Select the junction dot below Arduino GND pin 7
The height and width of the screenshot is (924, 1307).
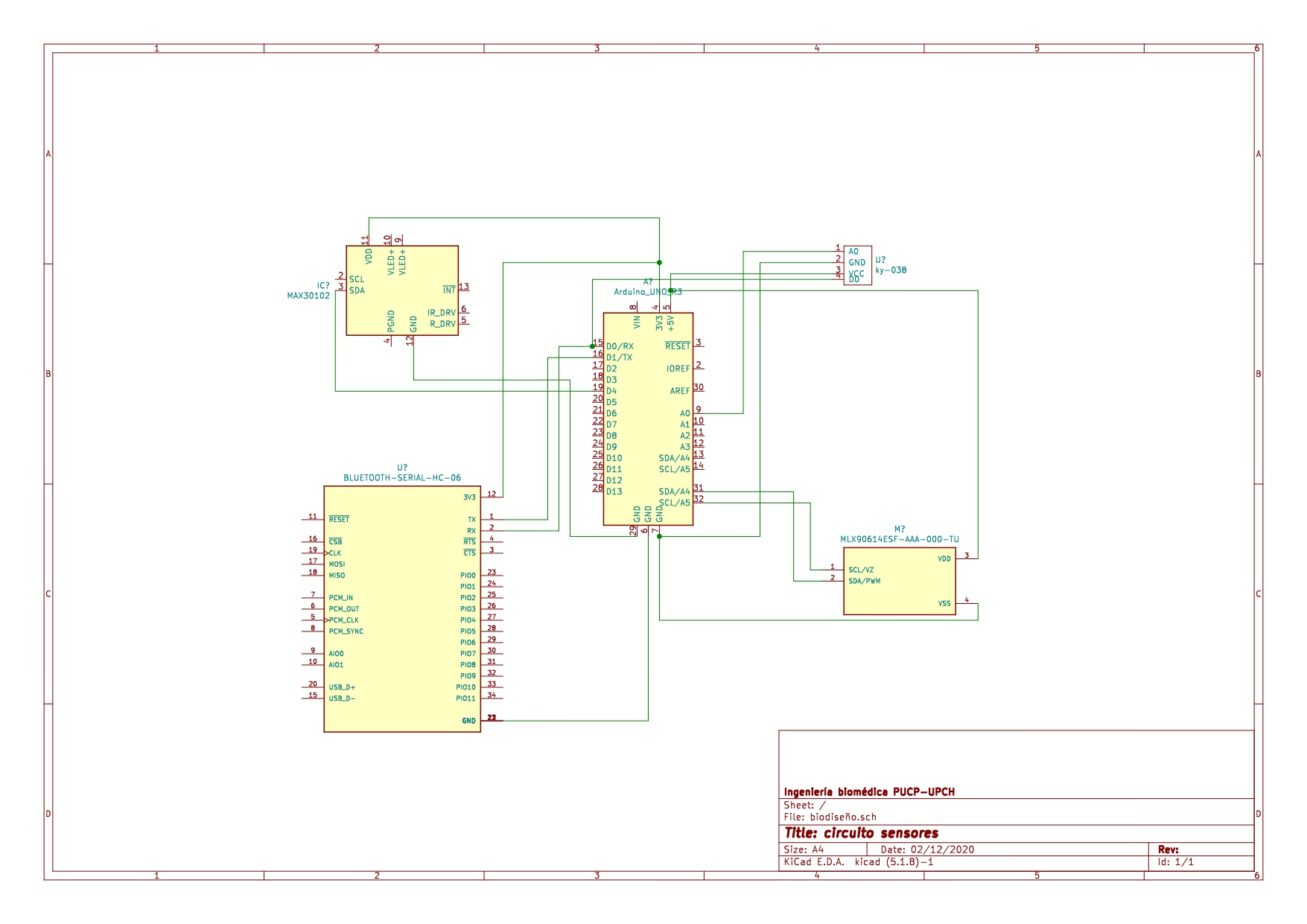click(659, 536)
